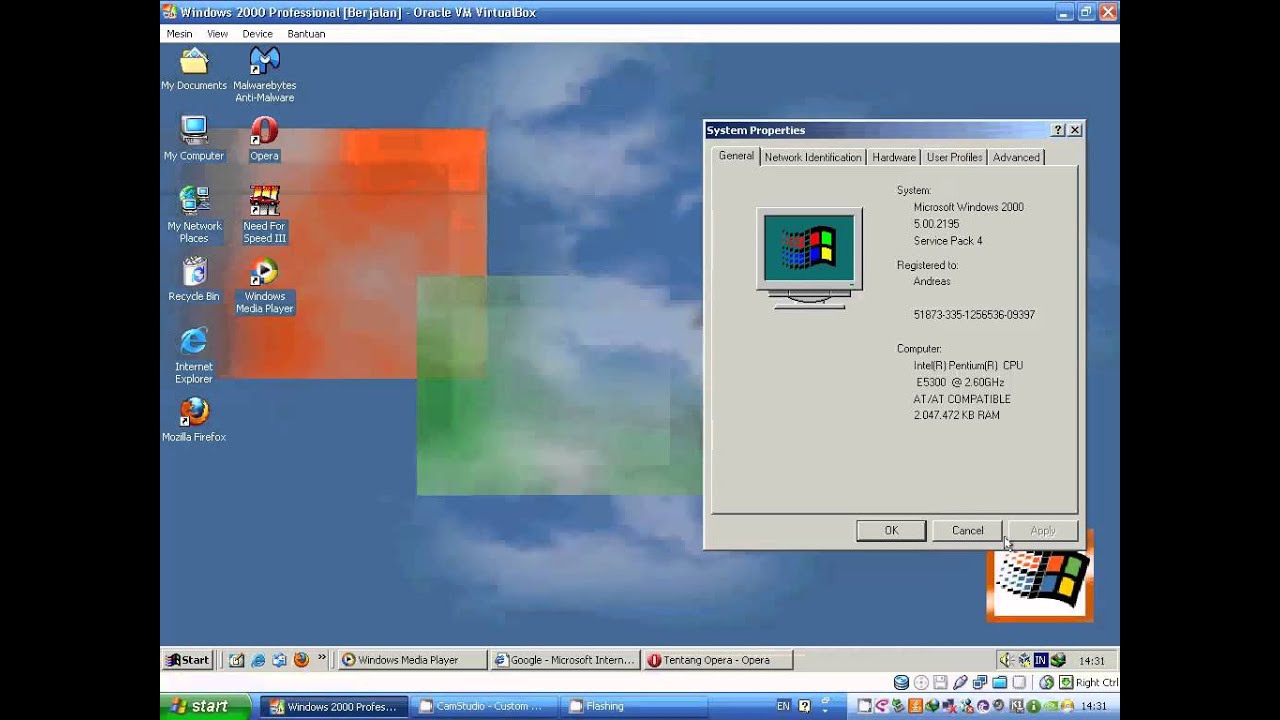This screenshot has width=1280, height=720.
Task: Launch Outlook Express from quick launch
Action: pos(279,660)
